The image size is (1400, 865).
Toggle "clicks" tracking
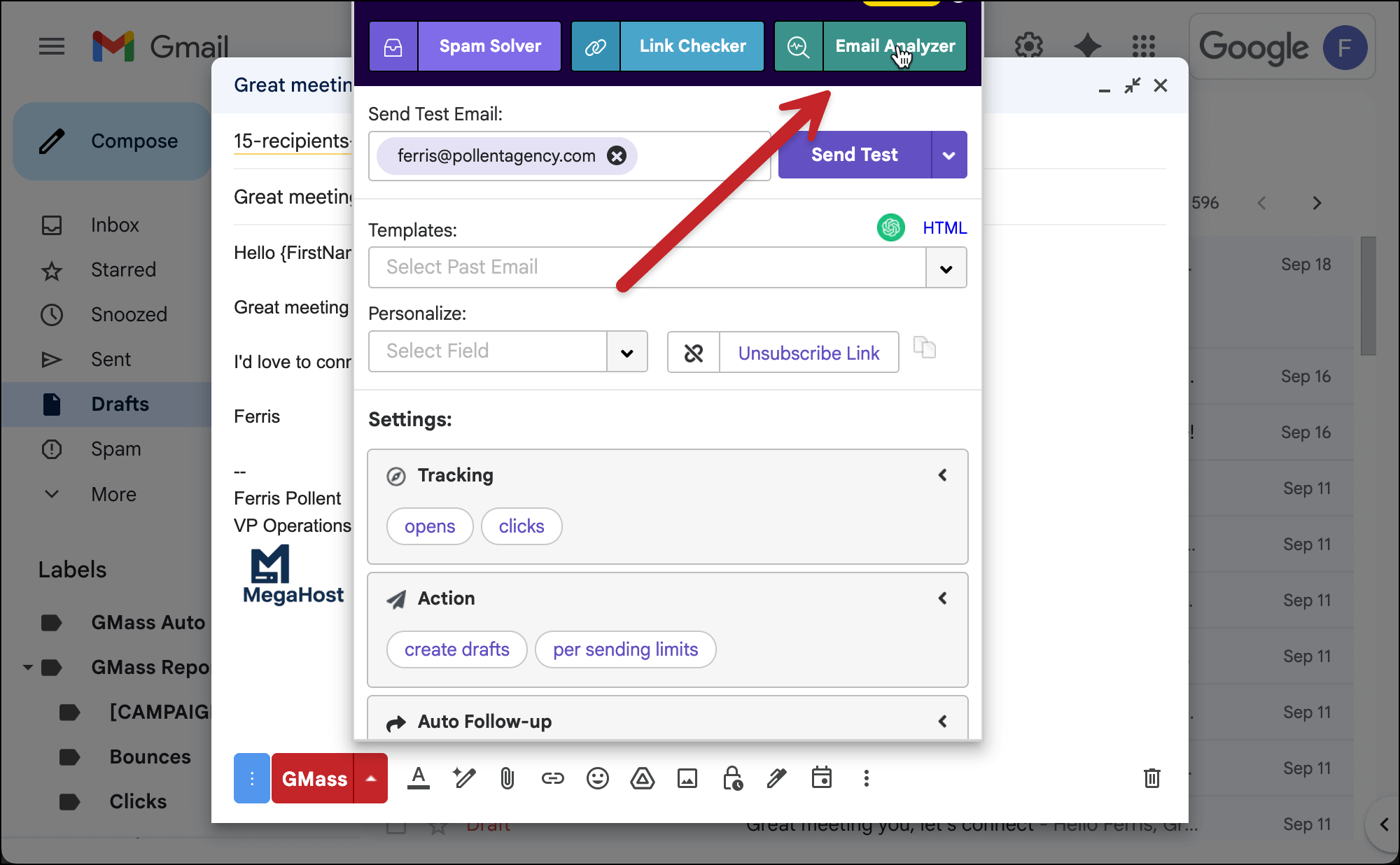(521, 526)
